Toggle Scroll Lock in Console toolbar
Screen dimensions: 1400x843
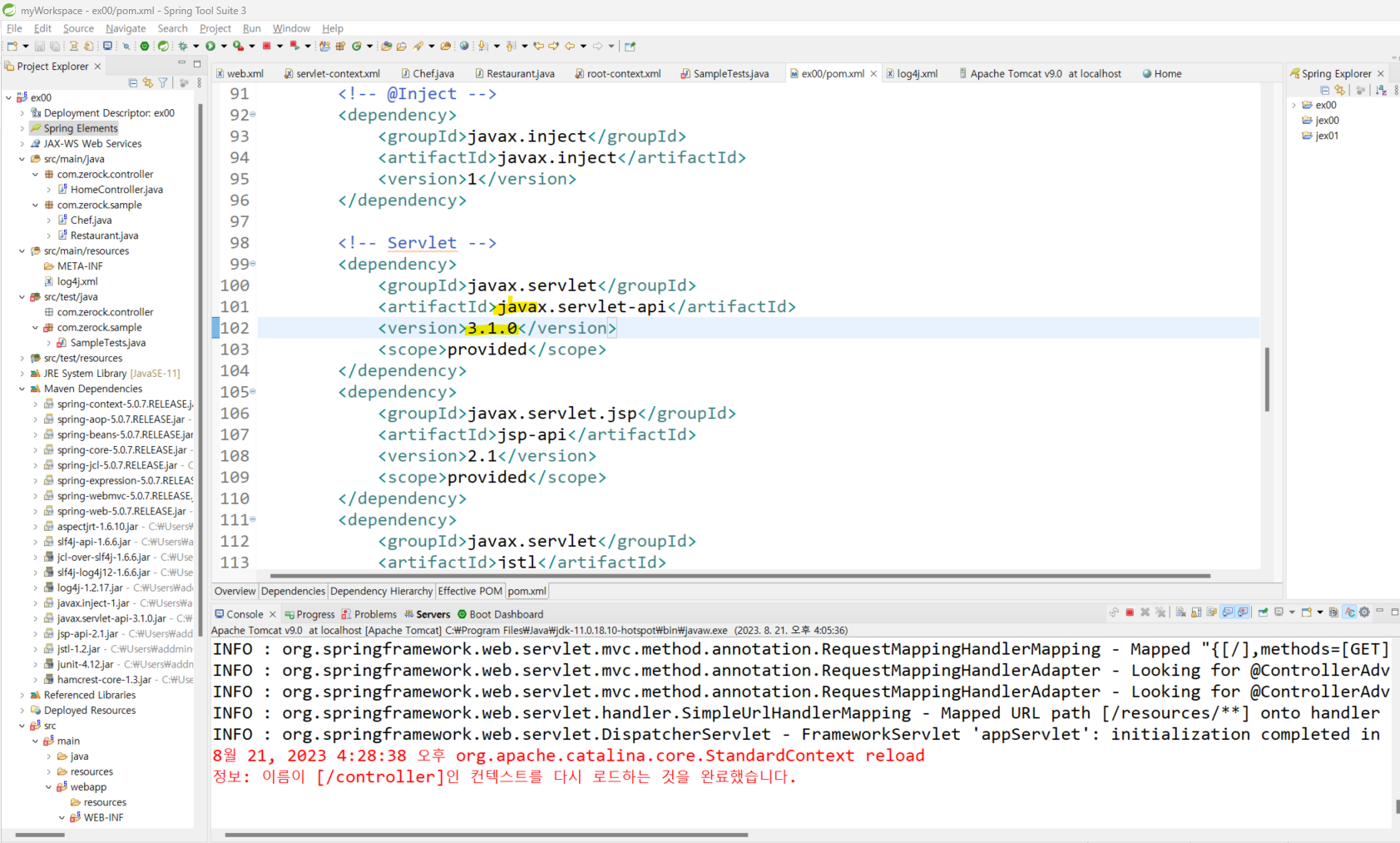tap(1196, 612)
